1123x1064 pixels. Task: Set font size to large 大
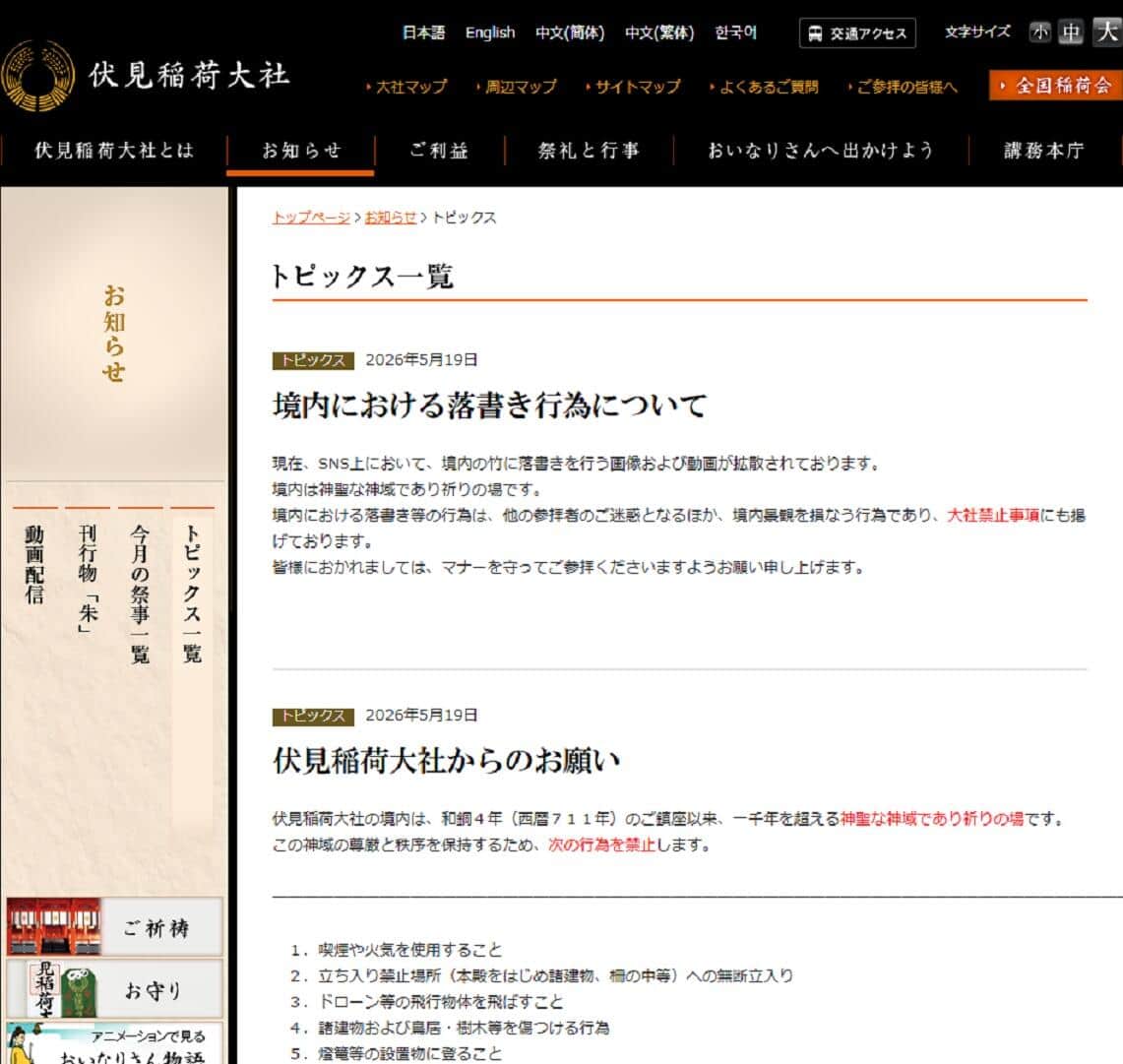(1107, 32)
